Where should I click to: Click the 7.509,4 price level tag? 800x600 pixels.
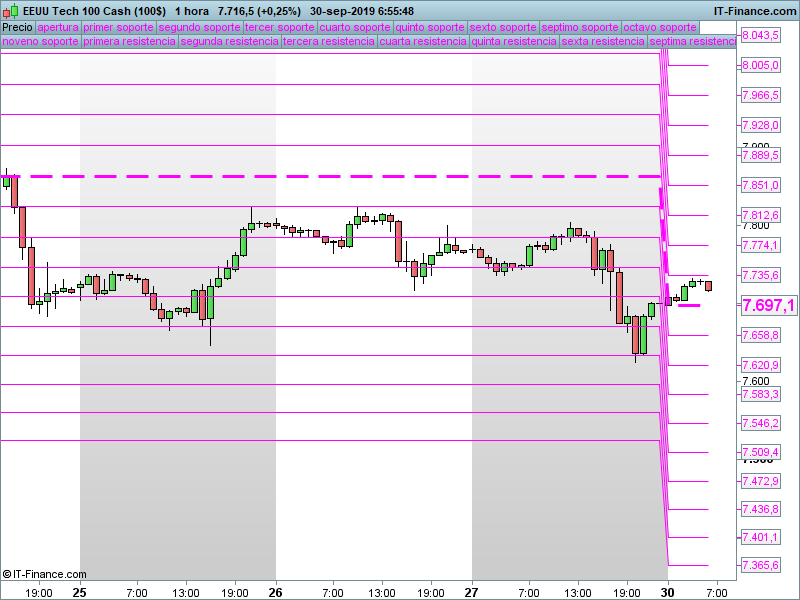[x=760, y=453]
